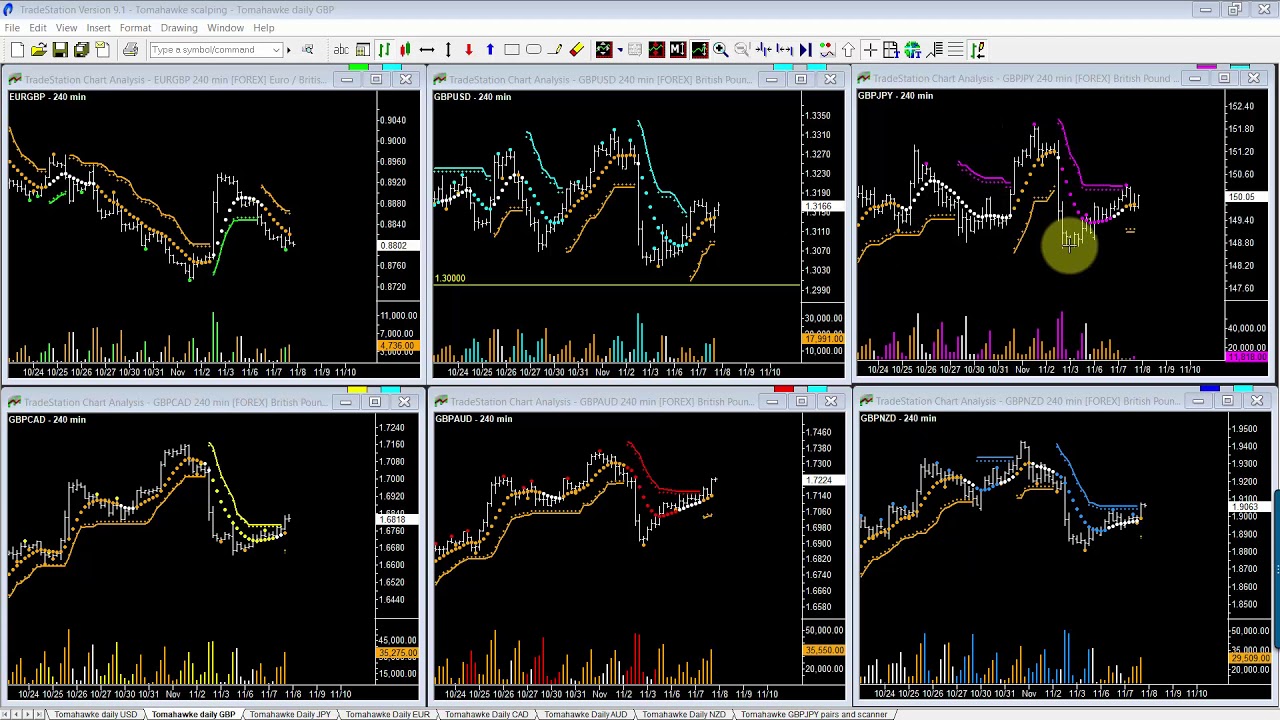
Task: Click the globe network icon
Action: (x=913, y=50)
